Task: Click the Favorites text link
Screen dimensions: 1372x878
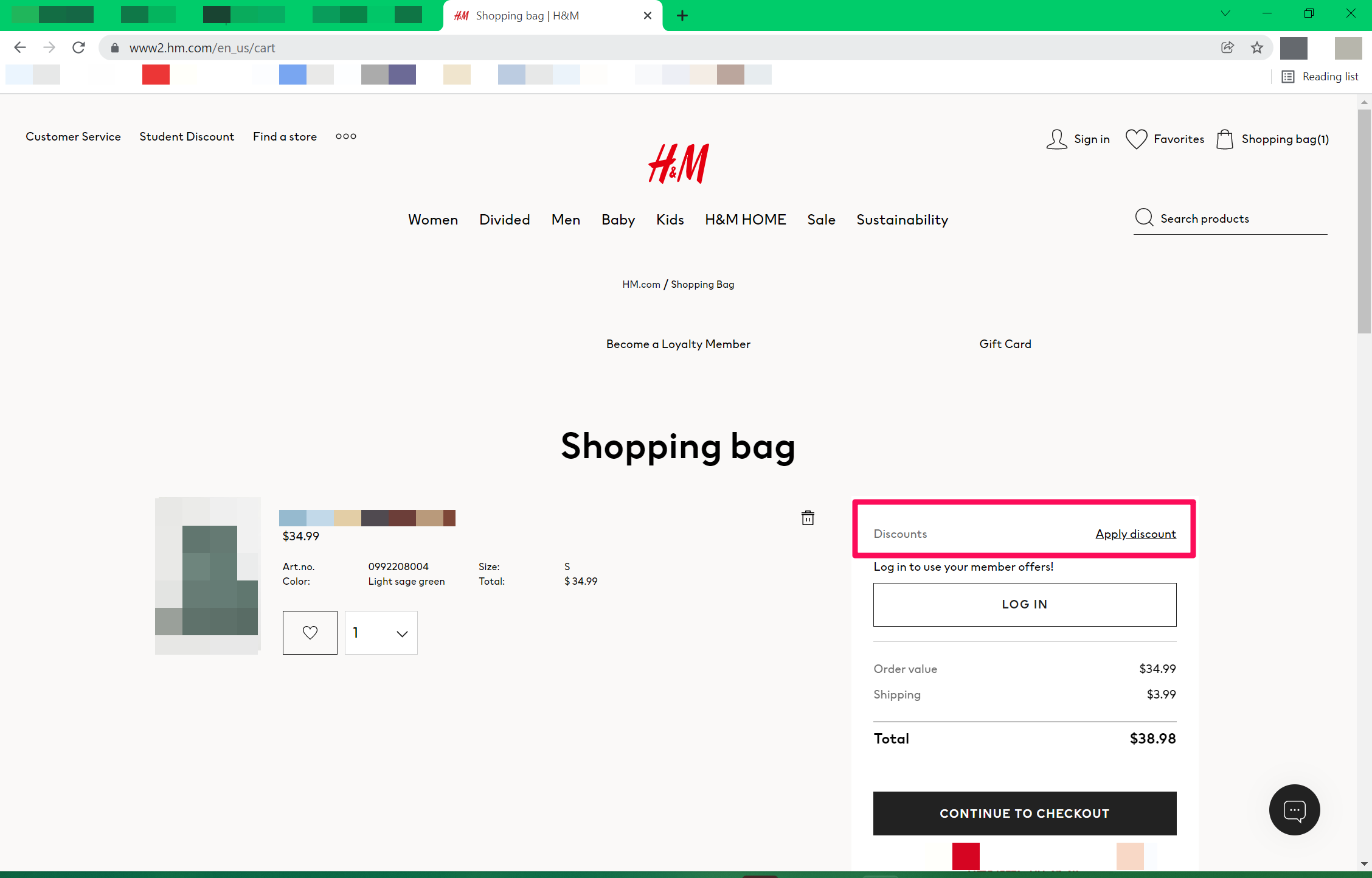Action: pyautogui.click(x=1179, y=139)
